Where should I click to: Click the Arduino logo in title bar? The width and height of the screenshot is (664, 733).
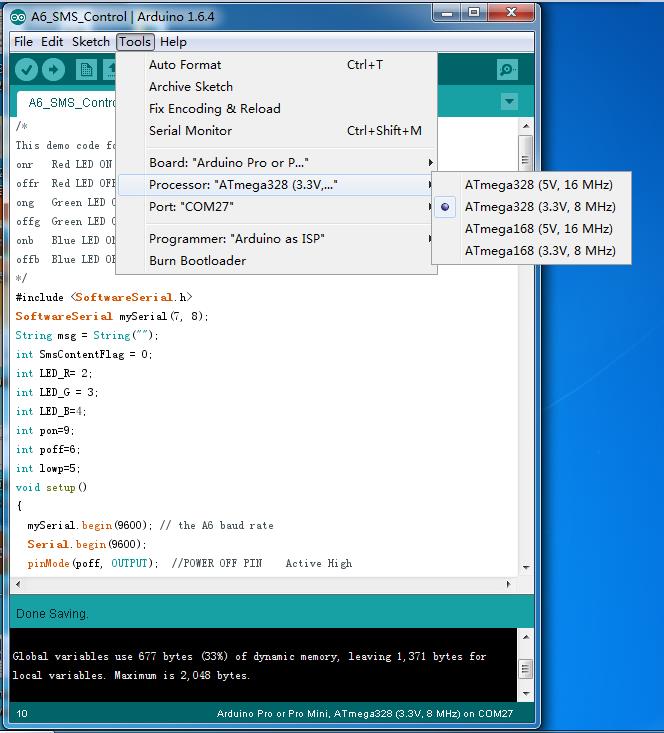pos(18,17)
